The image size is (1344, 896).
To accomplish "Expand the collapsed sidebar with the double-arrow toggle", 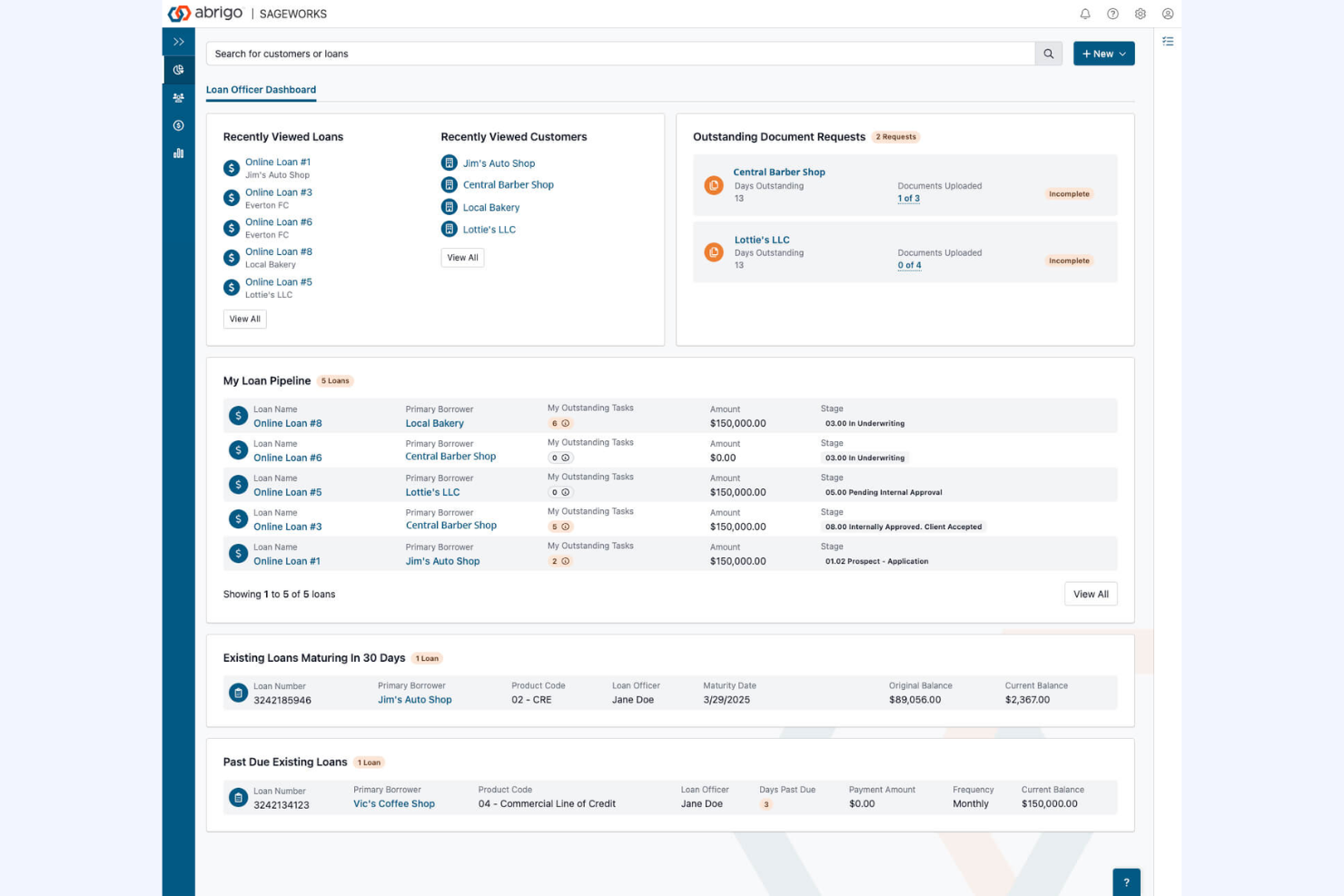I will tap(178, 41).
